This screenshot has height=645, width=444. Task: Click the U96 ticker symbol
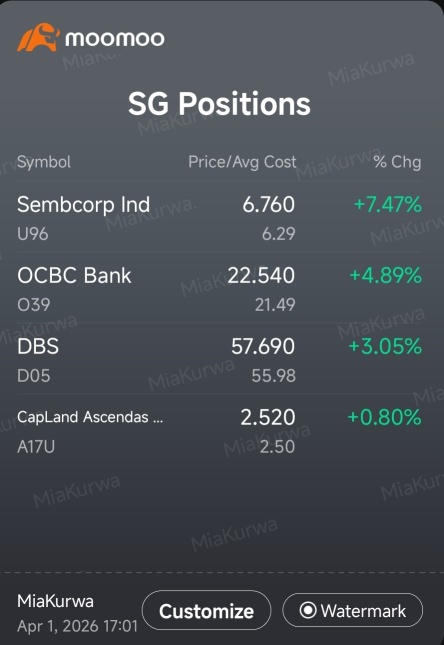[x=33, y=234]
